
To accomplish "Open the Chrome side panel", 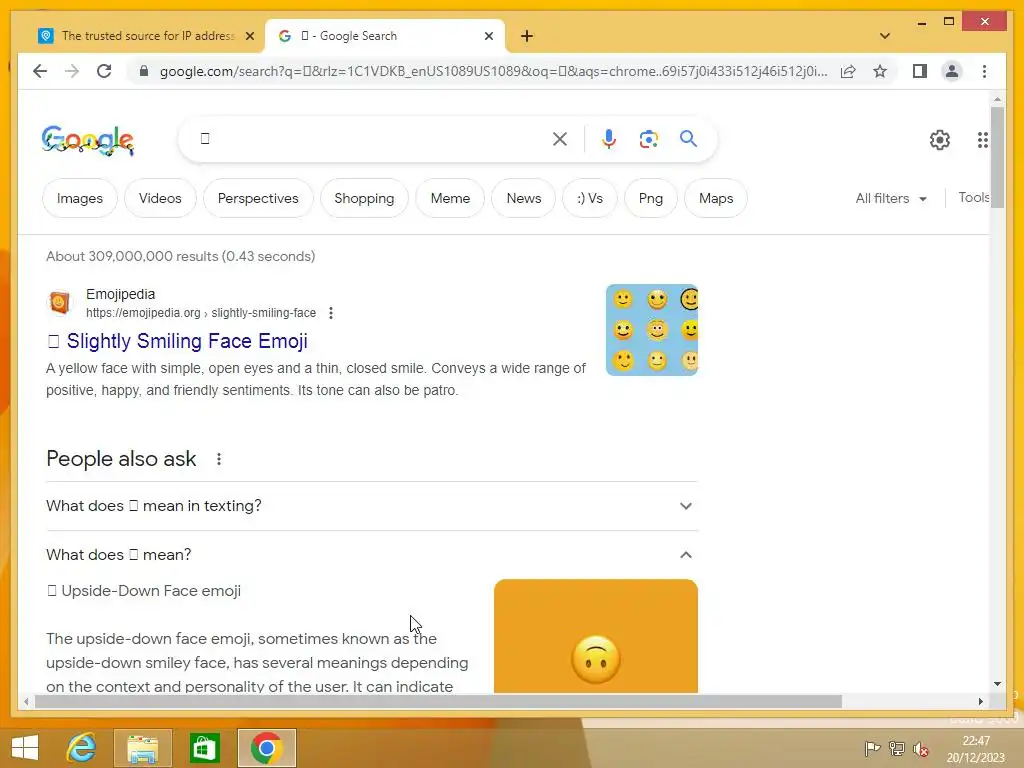I will (920, 71).
